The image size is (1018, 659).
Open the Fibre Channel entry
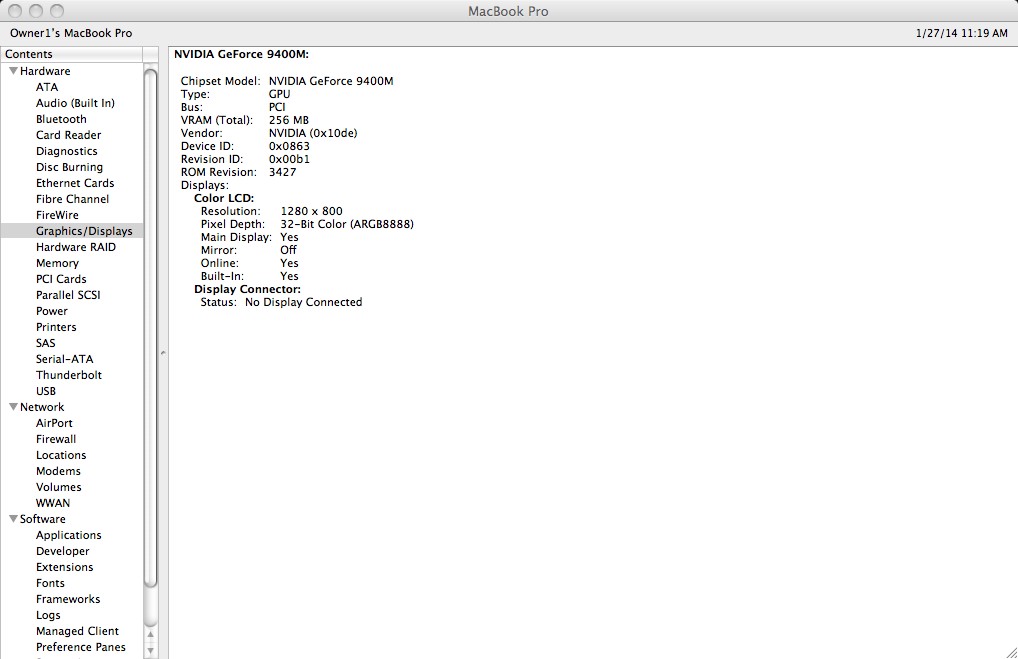(72, 199)
